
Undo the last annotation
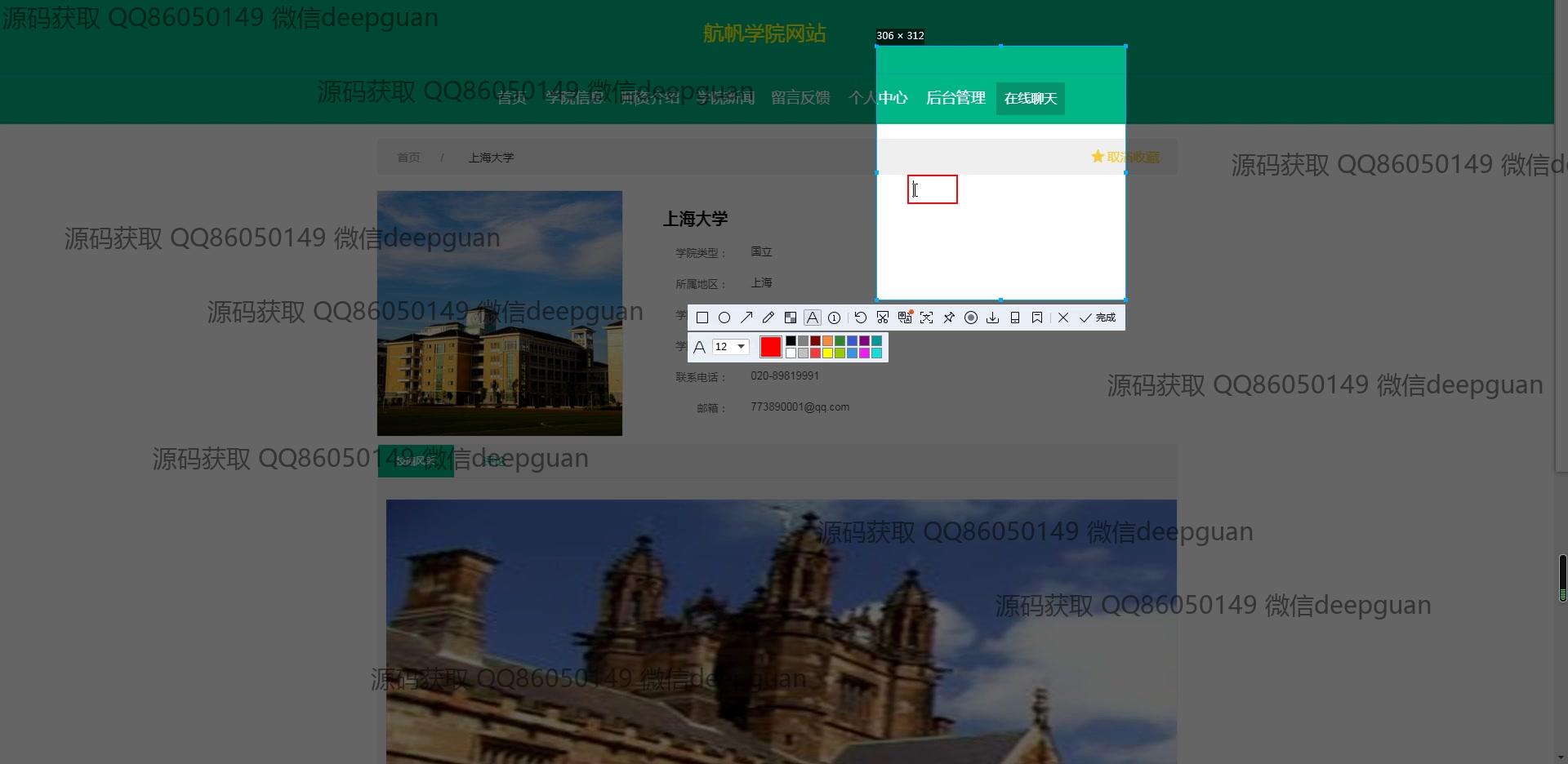tap(861, 318)
